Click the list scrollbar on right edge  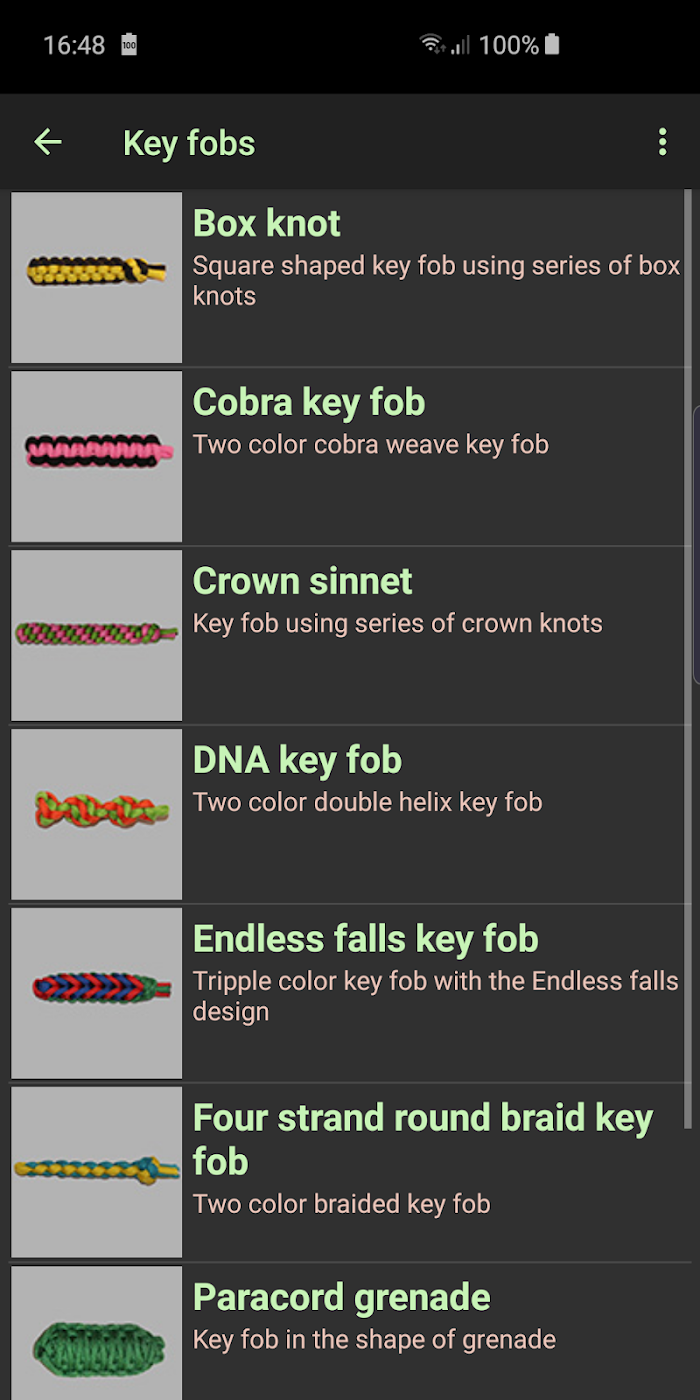688,660
